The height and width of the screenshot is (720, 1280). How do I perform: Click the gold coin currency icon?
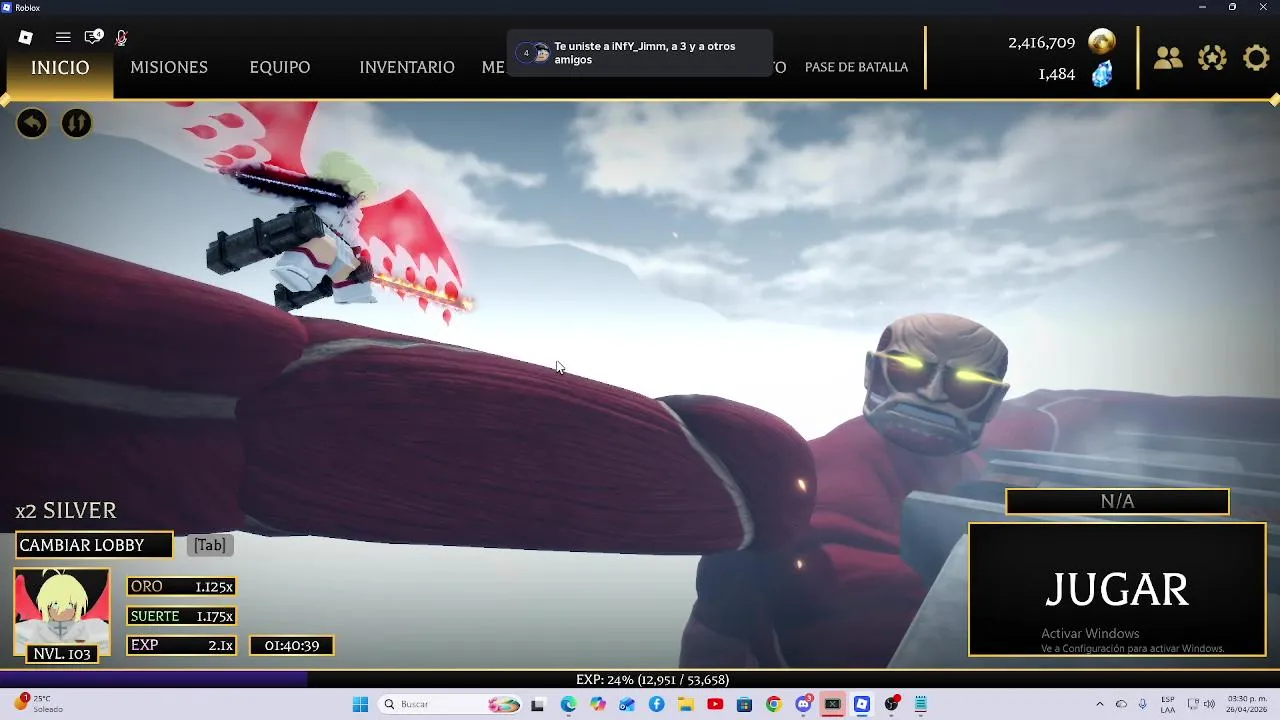click(x=1102, y=42)
